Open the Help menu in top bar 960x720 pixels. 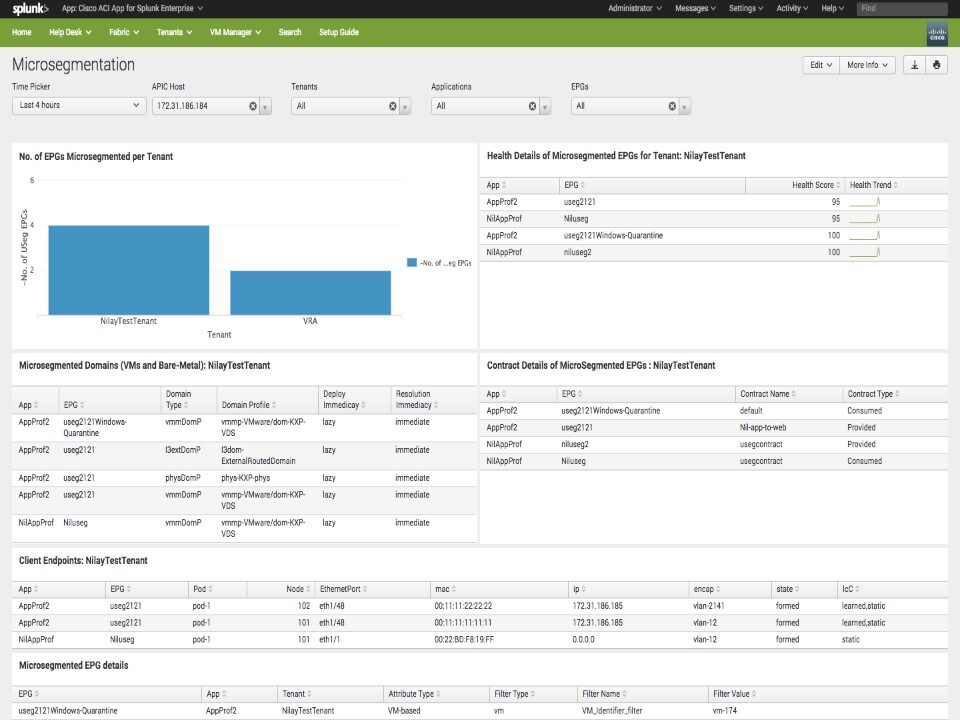click(832, 9)
